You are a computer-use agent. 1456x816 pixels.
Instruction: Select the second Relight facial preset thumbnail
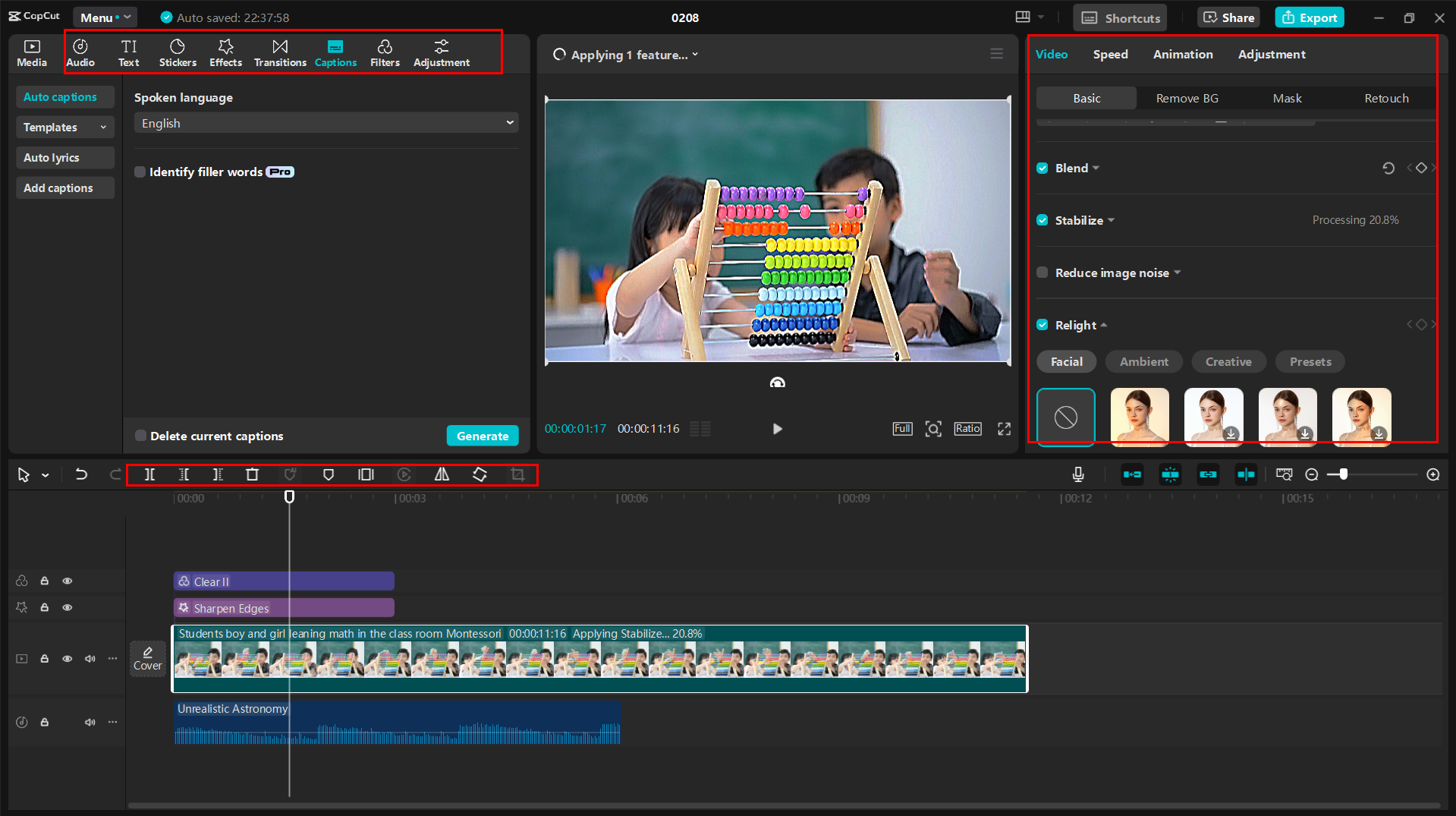pyautogui.click(x=1140, y=417)
